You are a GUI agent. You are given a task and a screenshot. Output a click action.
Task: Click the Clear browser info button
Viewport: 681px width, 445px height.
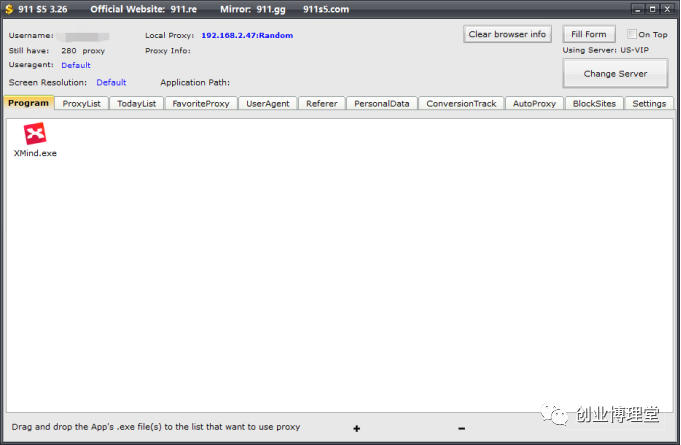tap(507, 34)
